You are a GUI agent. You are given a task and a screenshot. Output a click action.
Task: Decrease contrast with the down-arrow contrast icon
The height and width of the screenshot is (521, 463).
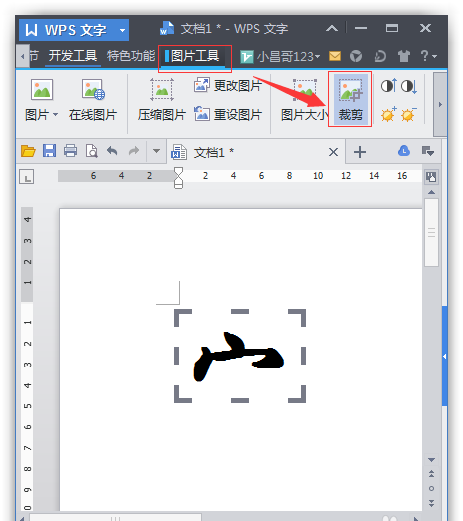tap(409, 86)
